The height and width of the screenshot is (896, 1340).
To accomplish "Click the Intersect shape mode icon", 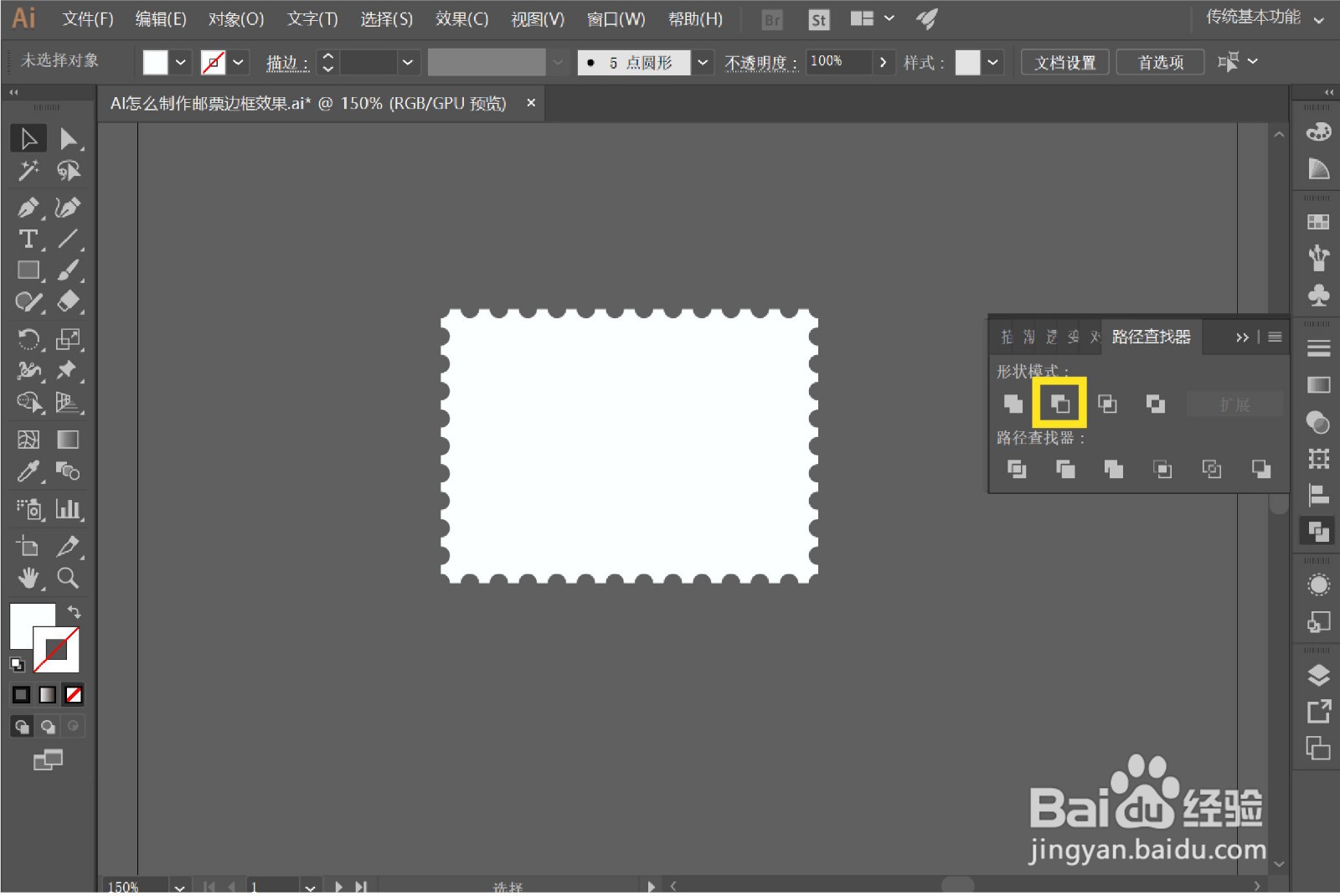I will [x=1107, y=404].
